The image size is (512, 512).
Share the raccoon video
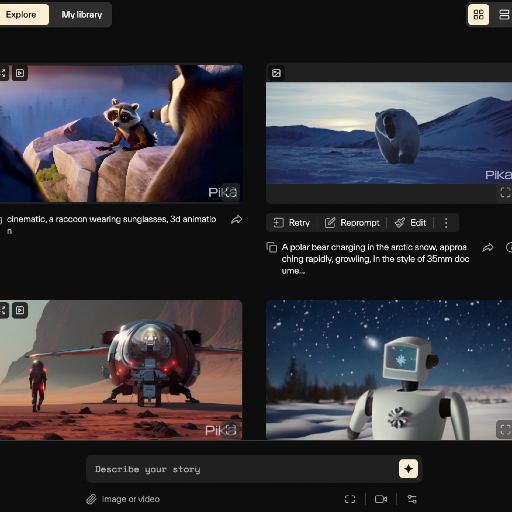pos(237,219)
